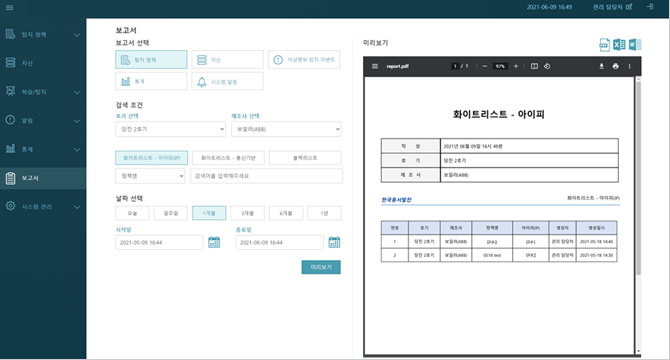
Task: Print the PDF via printer icon
Action: pyautogui.click(x=615, y=66)
